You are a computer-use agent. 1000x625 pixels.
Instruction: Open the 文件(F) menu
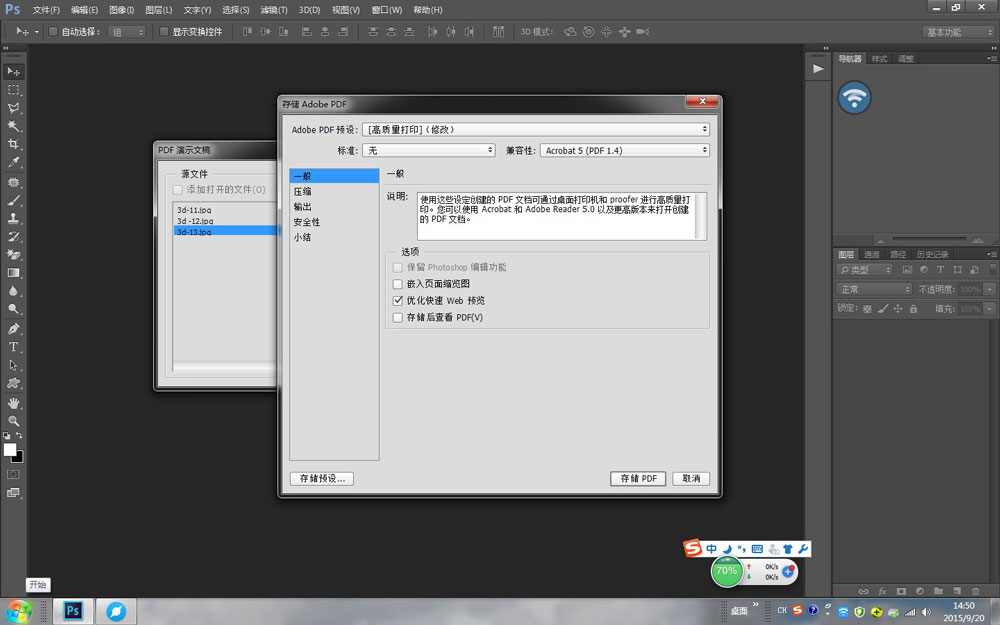pos(46,10)
